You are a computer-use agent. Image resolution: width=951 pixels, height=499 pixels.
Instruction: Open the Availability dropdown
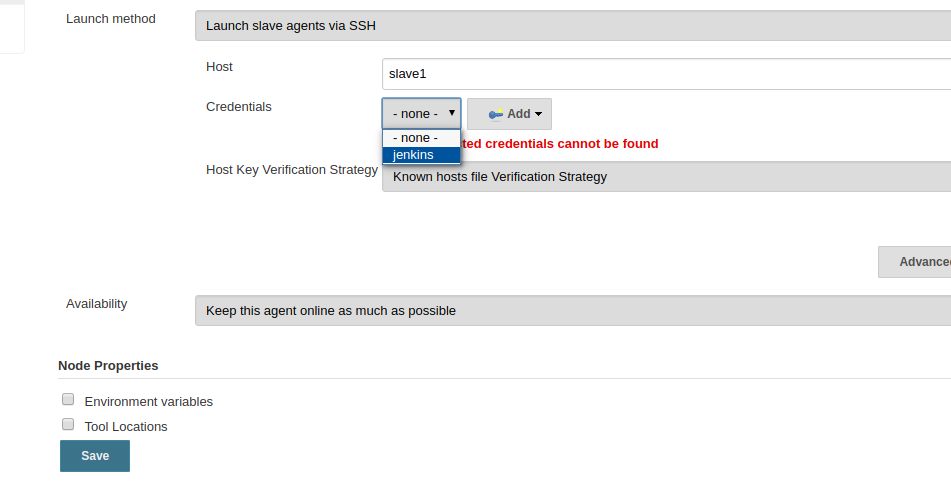tap(573, 310)
